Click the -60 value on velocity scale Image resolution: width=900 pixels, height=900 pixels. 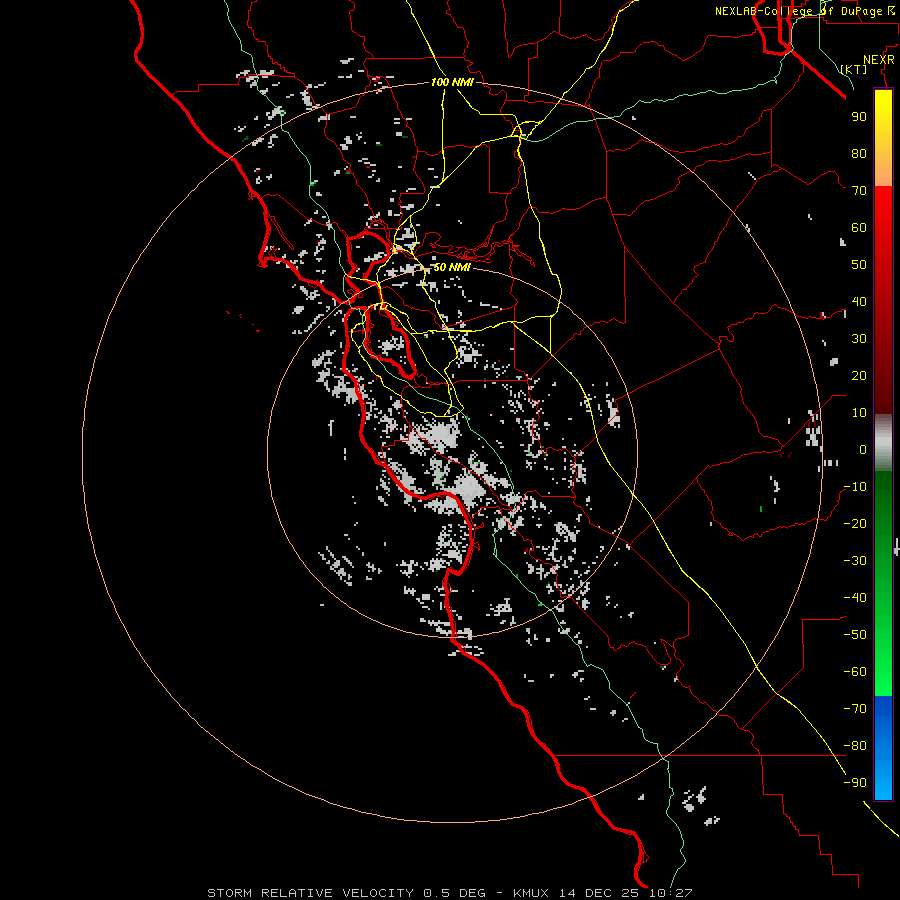(855, 672)
